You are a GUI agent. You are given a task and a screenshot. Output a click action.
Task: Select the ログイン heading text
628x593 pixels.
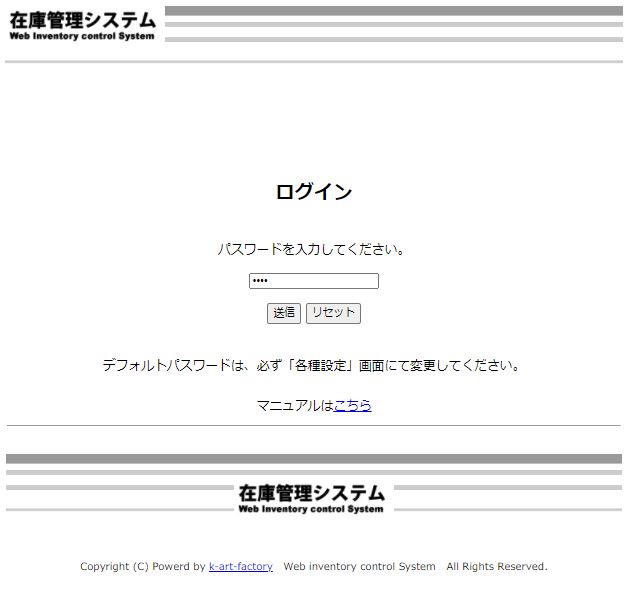[x=314, y=191]
